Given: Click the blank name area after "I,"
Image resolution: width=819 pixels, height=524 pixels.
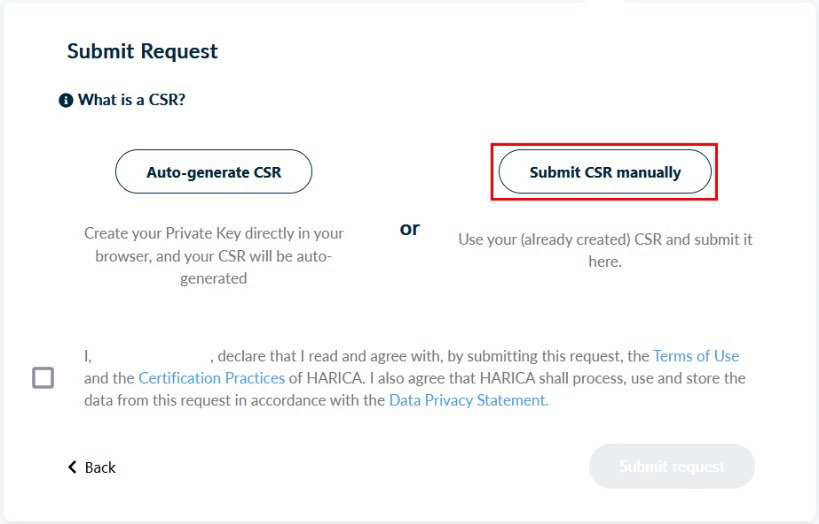Looking at the screenshot, I should pyautogui.click(x=153, y=356).
